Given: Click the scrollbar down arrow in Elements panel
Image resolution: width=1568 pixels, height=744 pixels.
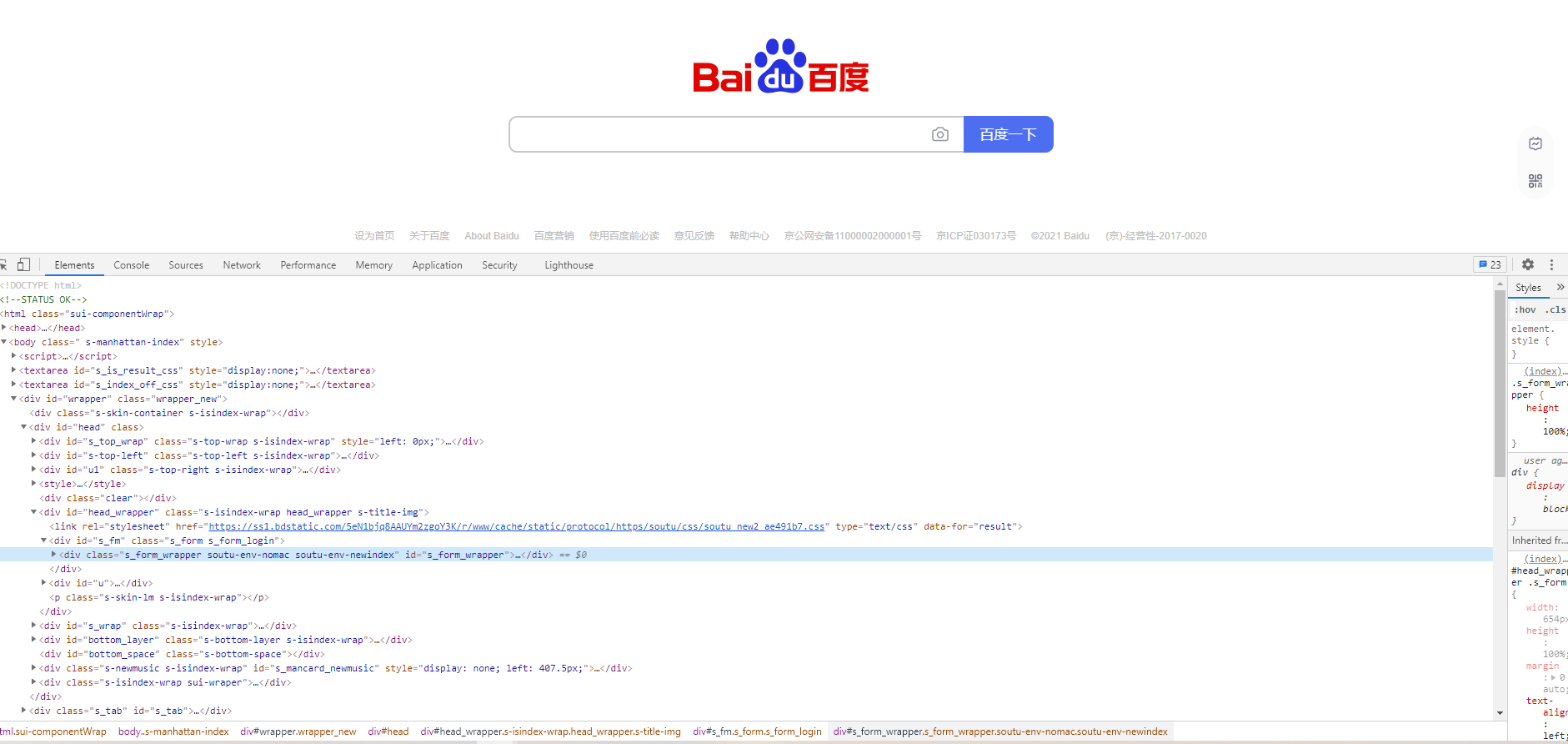Looking at the screenshot, I should coord(1500,713).
